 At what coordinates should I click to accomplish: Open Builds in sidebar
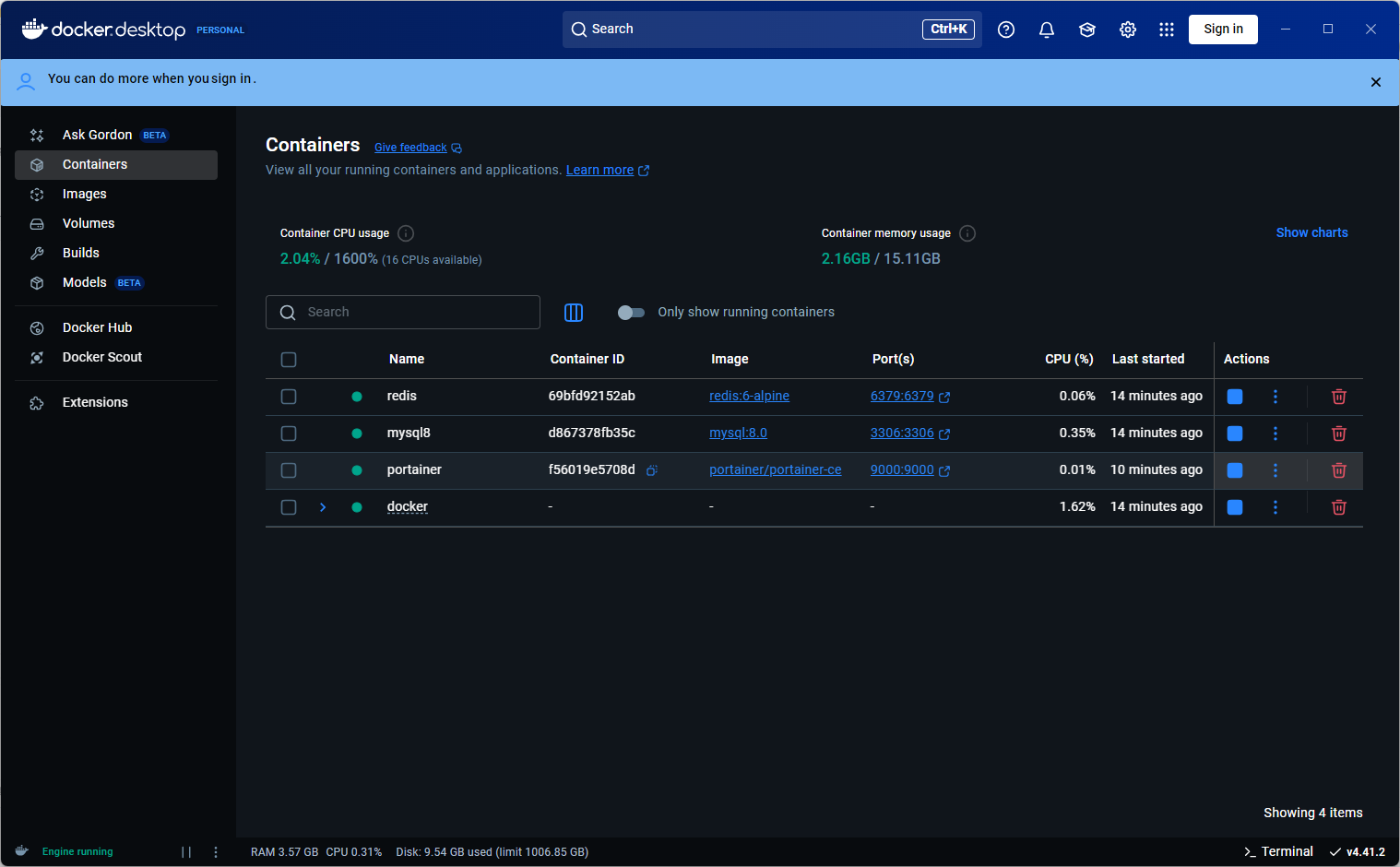116,253
